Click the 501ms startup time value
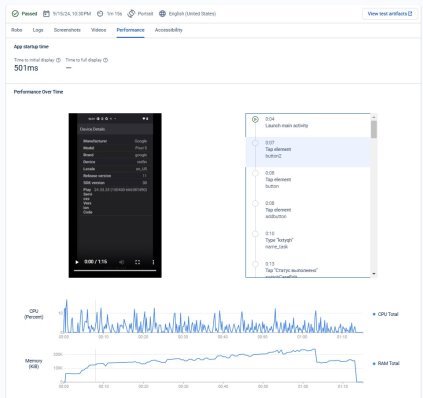 (26, 68)
